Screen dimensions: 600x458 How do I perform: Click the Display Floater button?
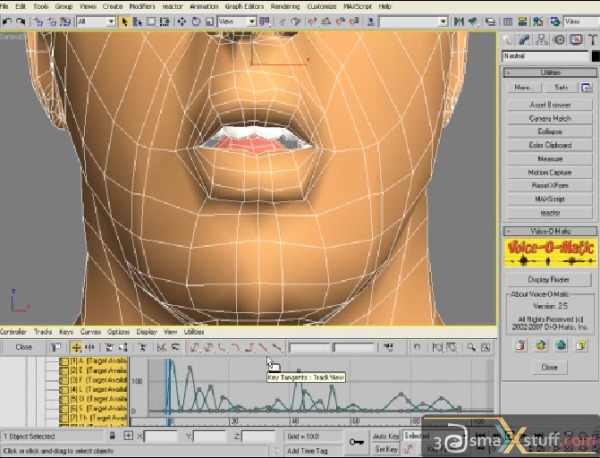pyautogui.click(x=549, y=280)
